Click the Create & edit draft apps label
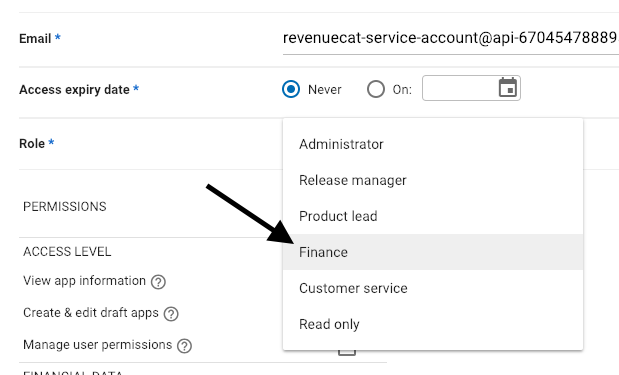 click(x=91, y=313)
